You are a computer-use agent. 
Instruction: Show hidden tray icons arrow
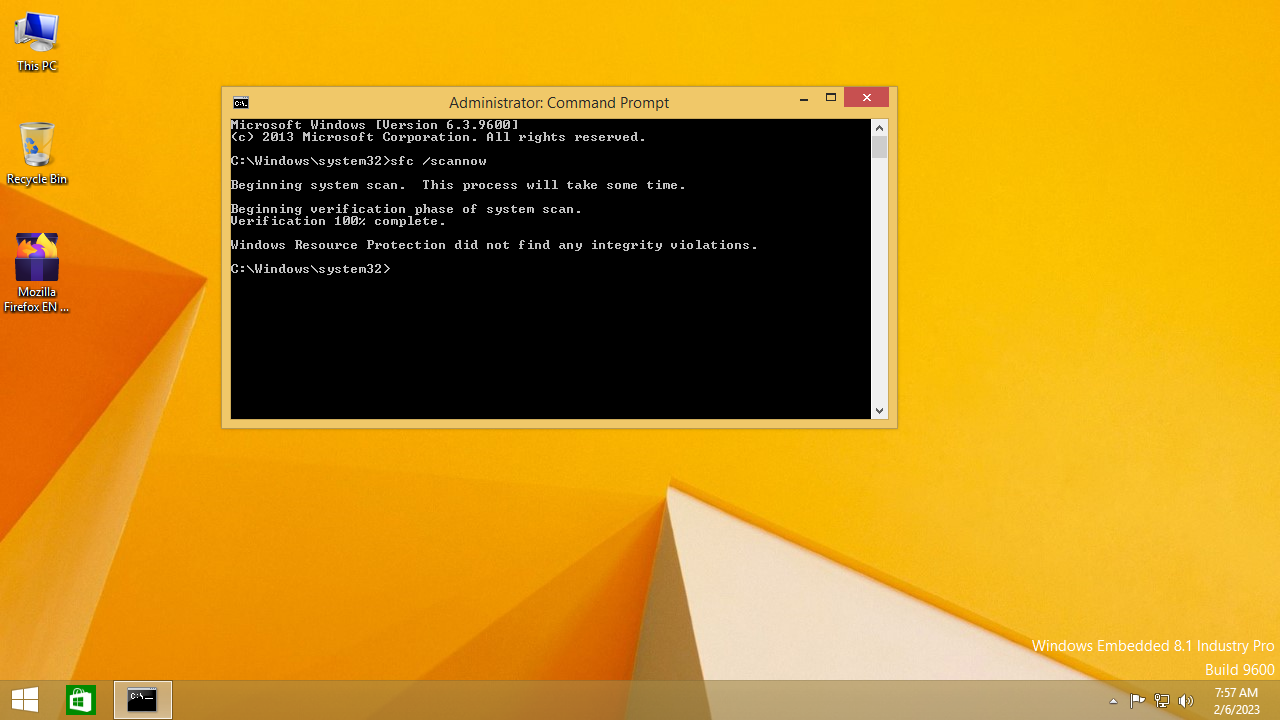tap(1113, 701)
